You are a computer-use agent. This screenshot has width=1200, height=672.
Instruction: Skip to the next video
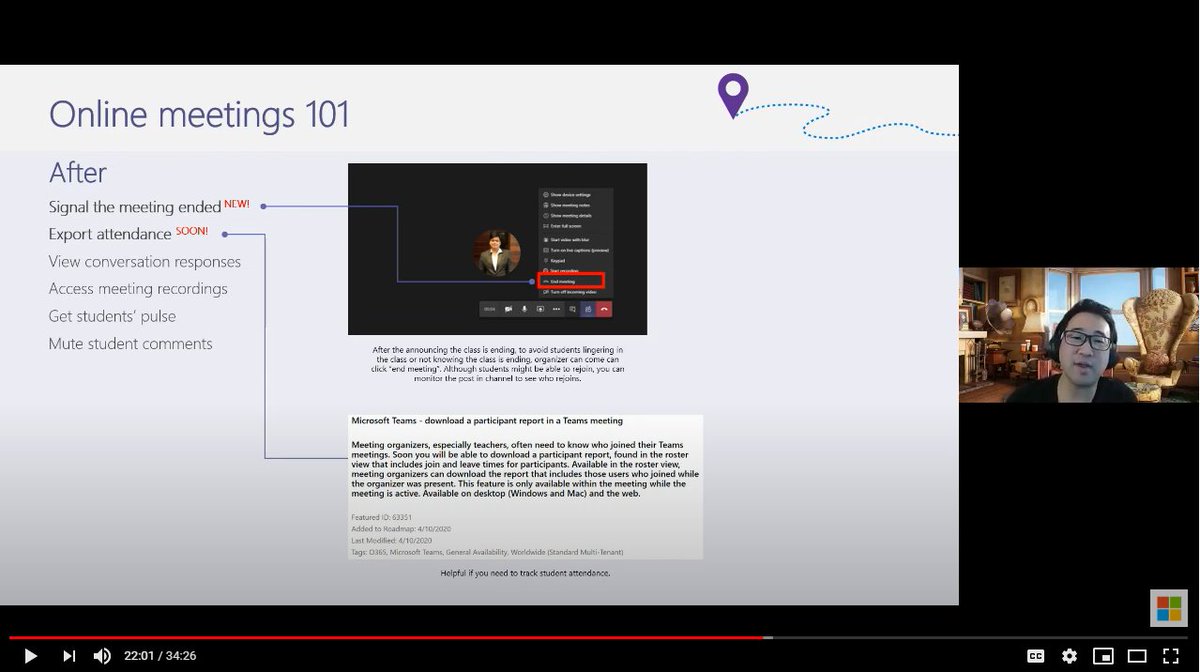(68, 656)
